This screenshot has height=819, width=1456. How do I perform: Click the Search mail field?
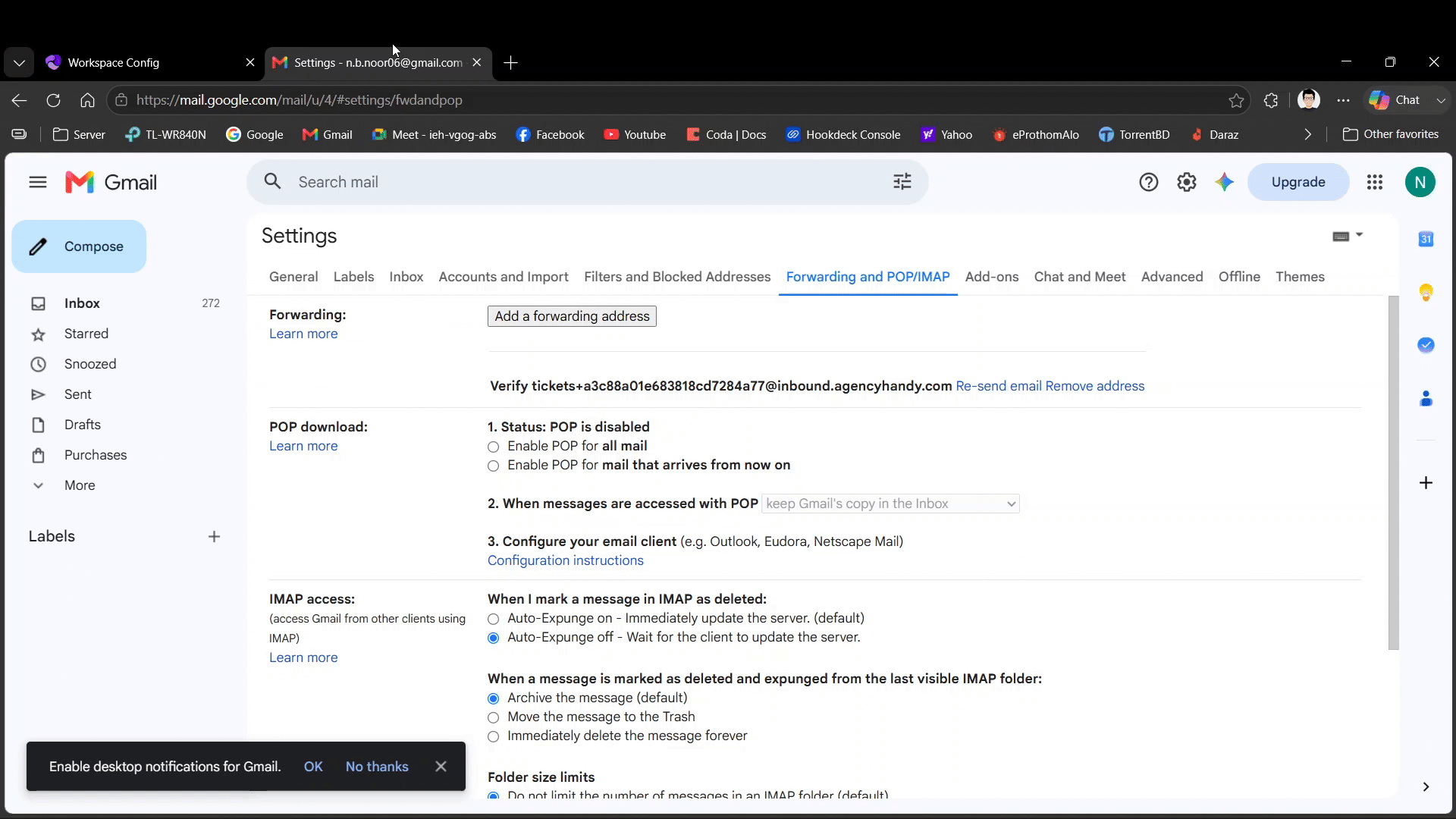588,182
